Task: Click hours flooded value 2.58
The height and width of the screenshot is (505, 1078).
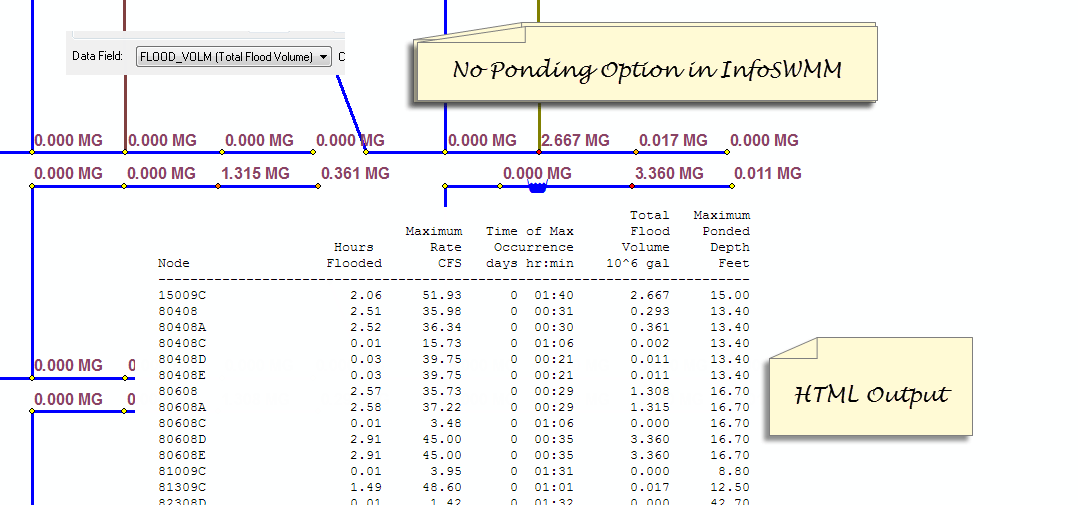Action: click(x=366, y=407)
